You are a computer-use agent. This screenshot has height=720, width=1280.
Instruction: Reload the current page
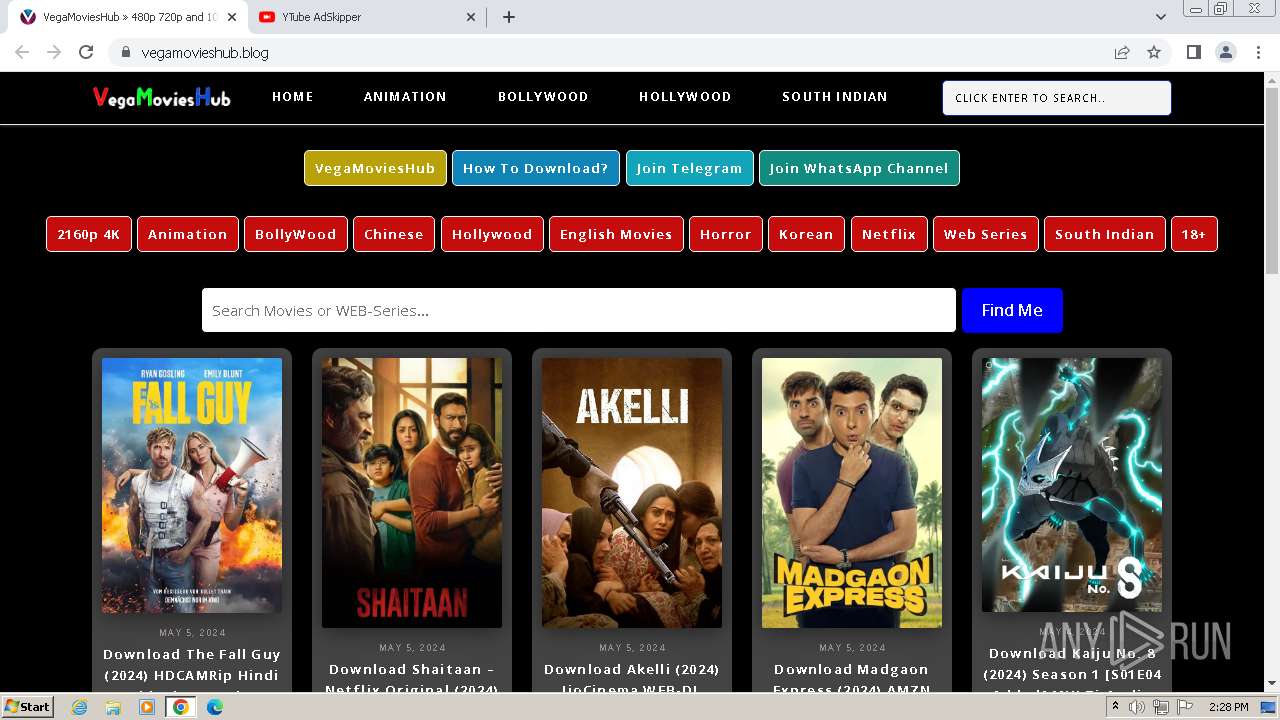click(x=86, y=52)
